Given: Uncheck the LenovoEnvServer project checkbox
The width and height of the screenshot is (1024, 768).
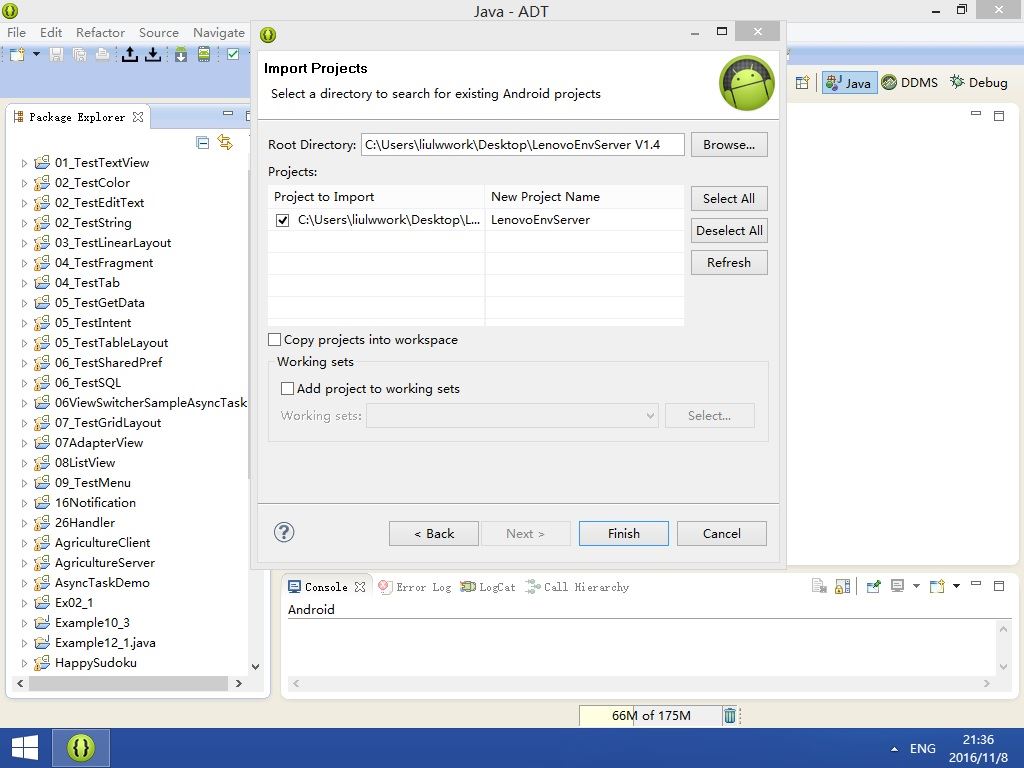Looking at the screenshot, I should pos(282,220).
